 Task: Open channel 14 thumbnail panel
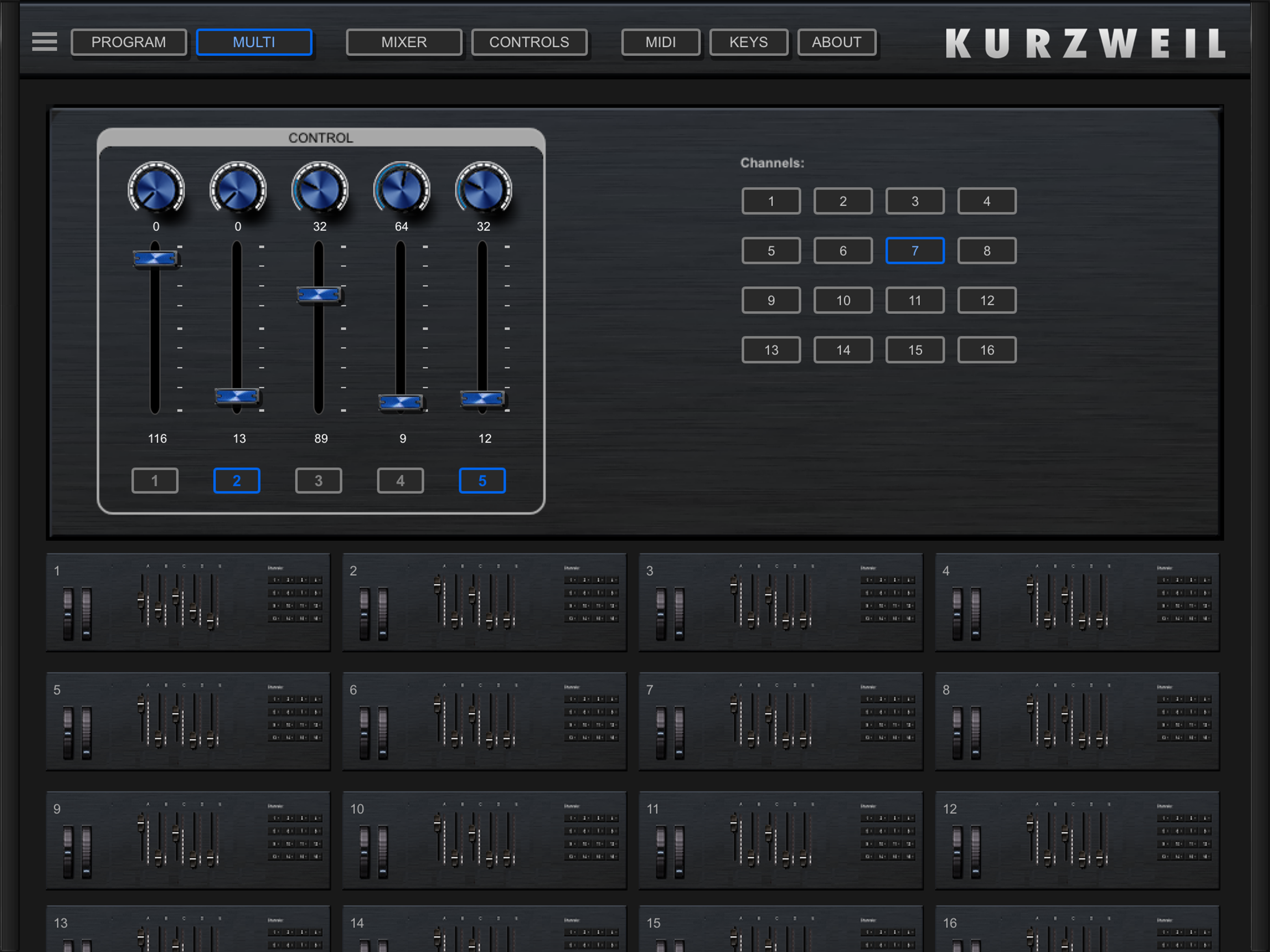(484, 929)
